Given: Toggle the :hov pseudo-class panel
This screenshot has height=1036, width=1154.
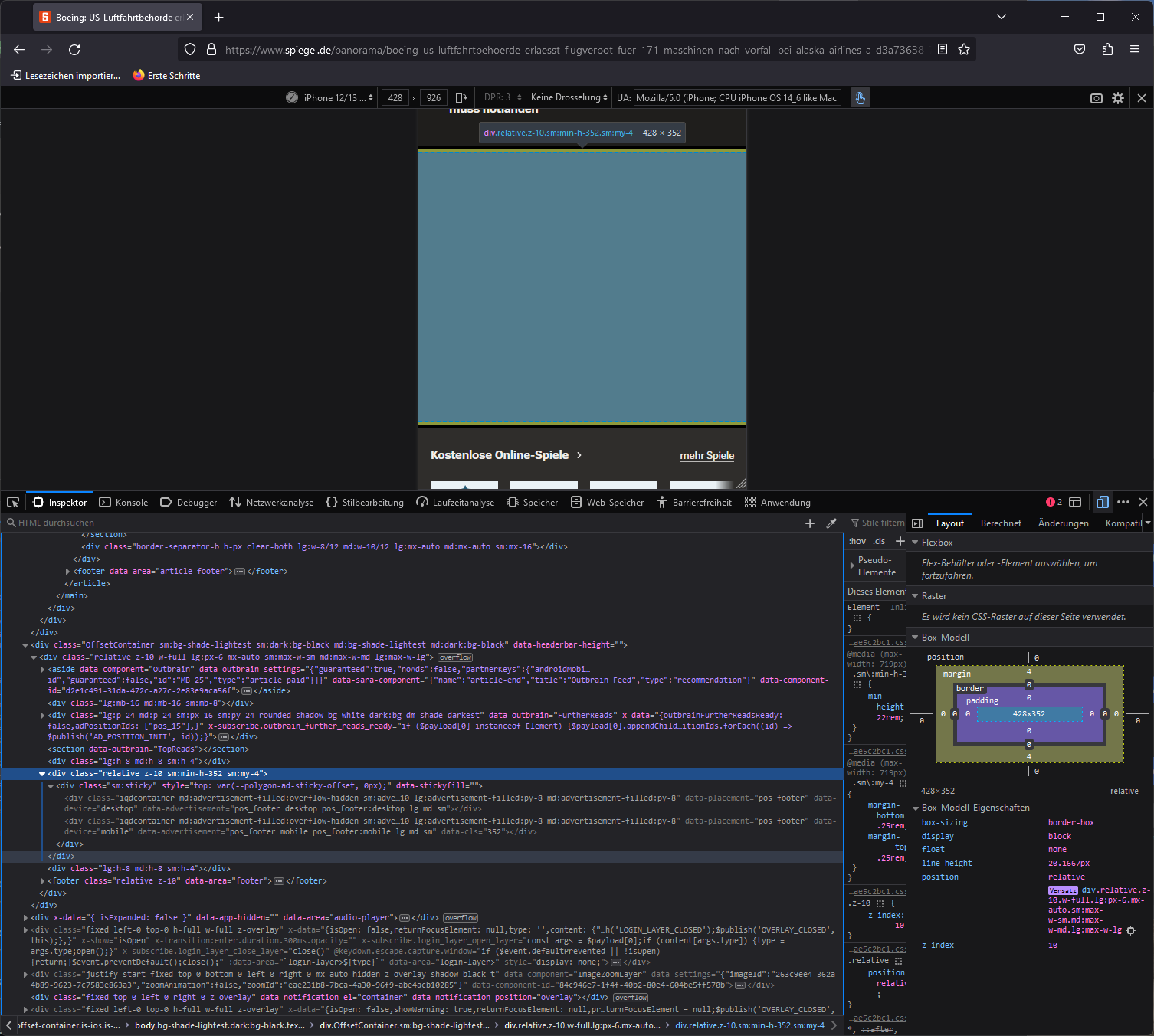Looking at the screenshot, I should click(x=857, y=542).
